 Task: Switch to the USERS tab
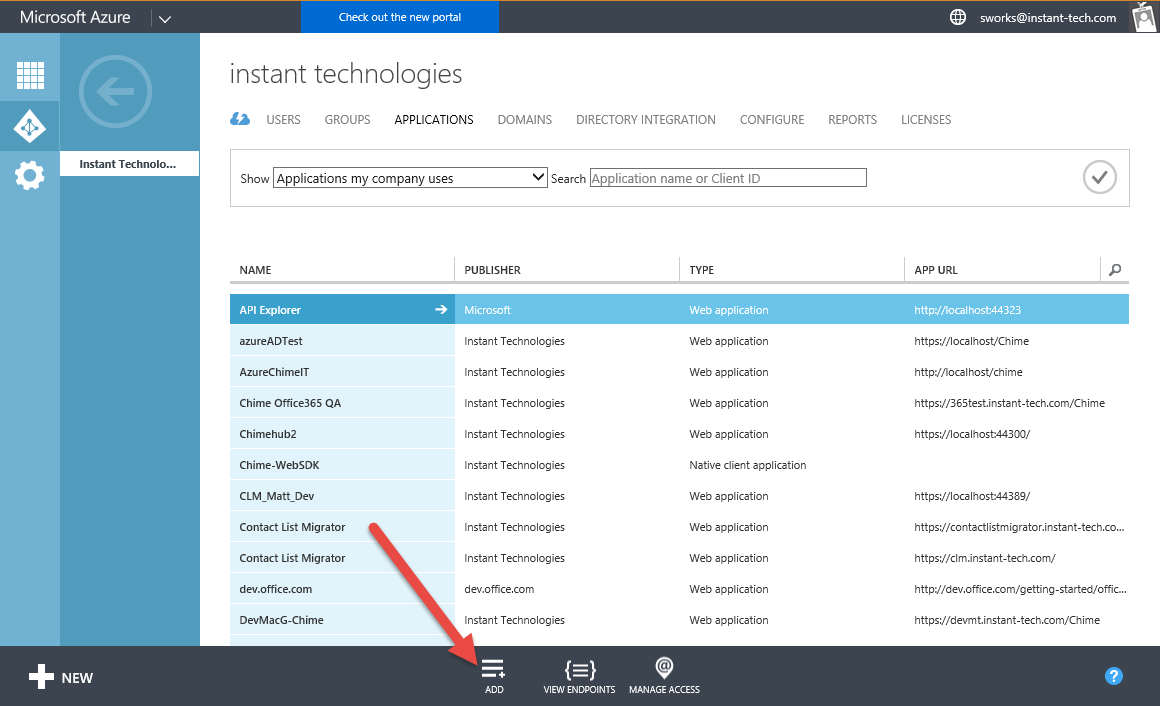283,119
